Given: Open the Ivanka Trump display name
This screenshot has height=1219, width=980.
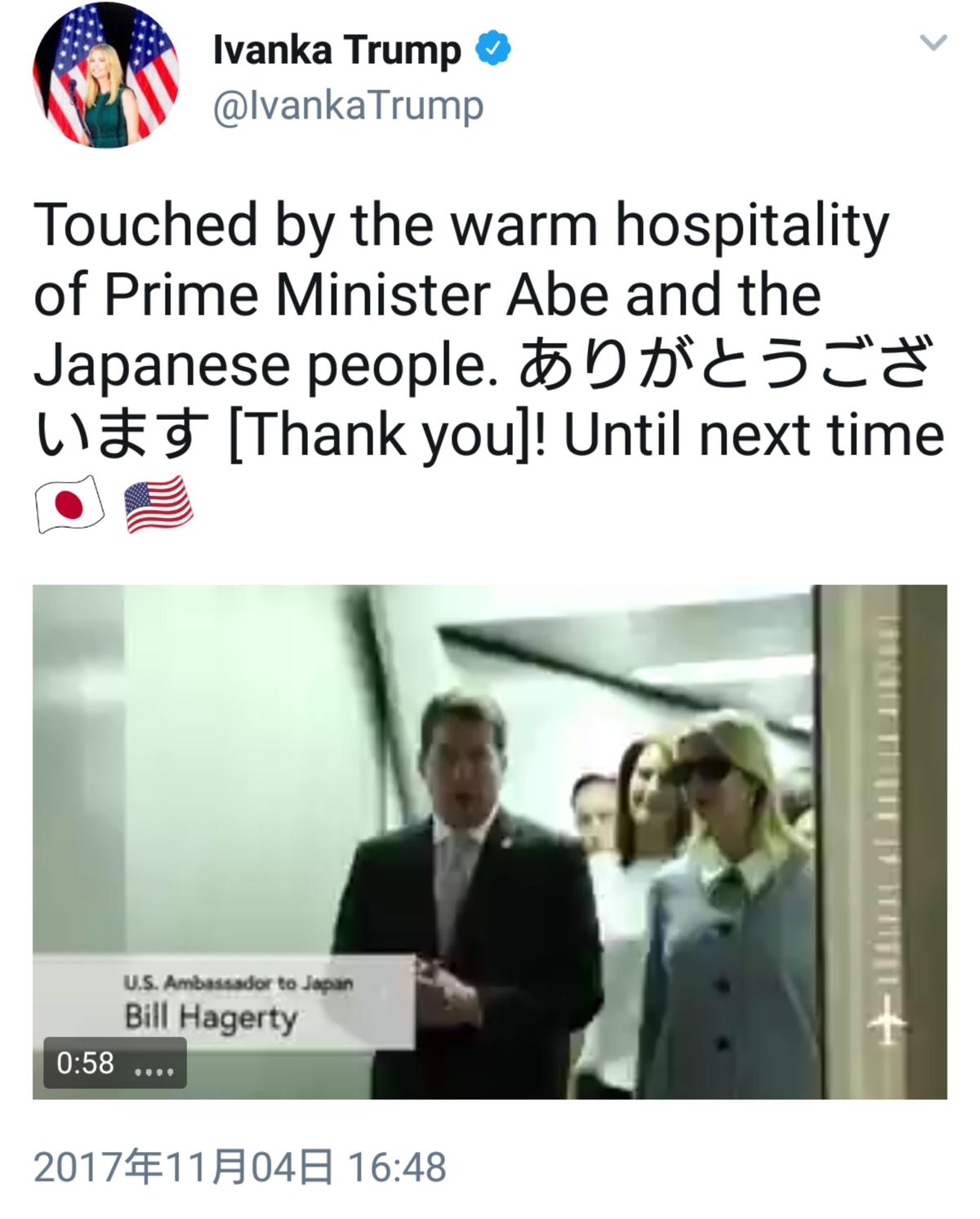Looking at the screenshot, I should pos(337,50).
